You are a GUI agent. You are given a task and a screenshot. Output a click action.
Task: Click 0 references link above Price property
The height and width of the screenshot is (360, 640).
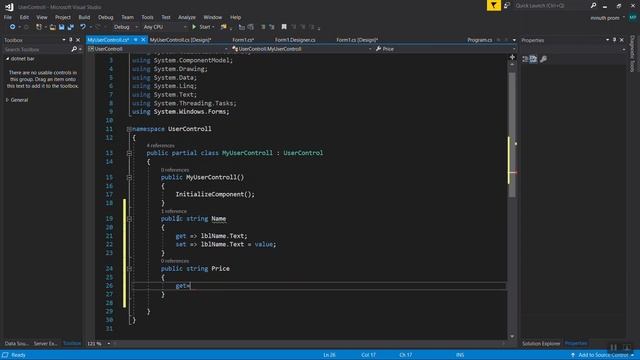tap(175, 261)
